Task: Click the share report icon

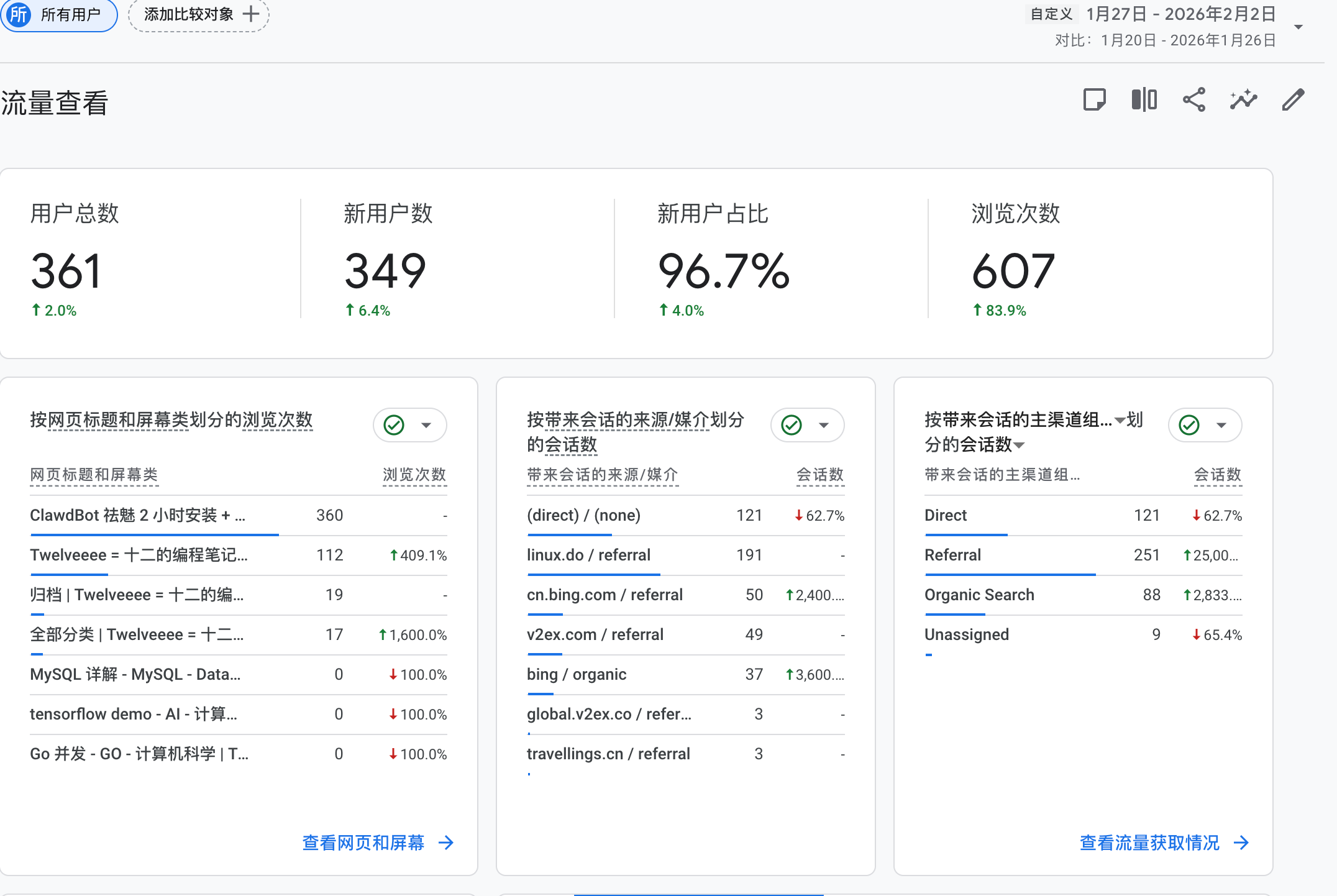Action: coord(1193,99)
